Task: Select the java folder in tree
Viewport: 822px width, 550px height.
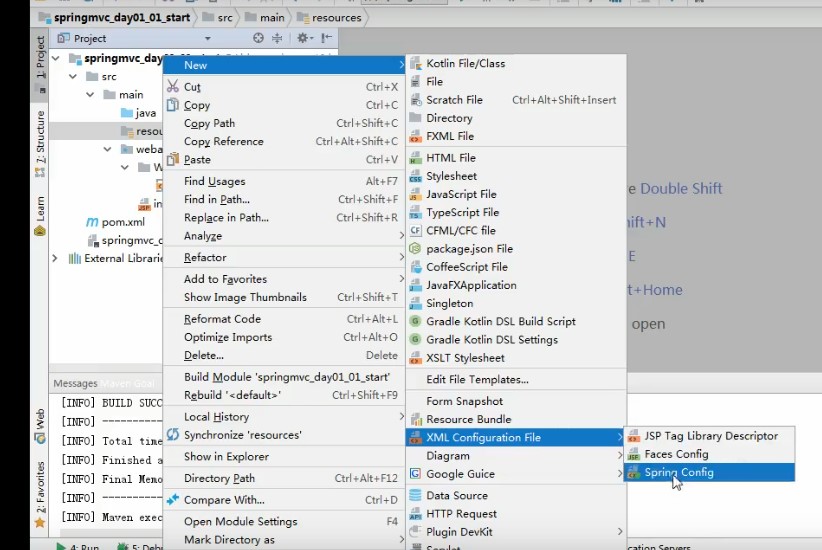Action: click(138, 113)
